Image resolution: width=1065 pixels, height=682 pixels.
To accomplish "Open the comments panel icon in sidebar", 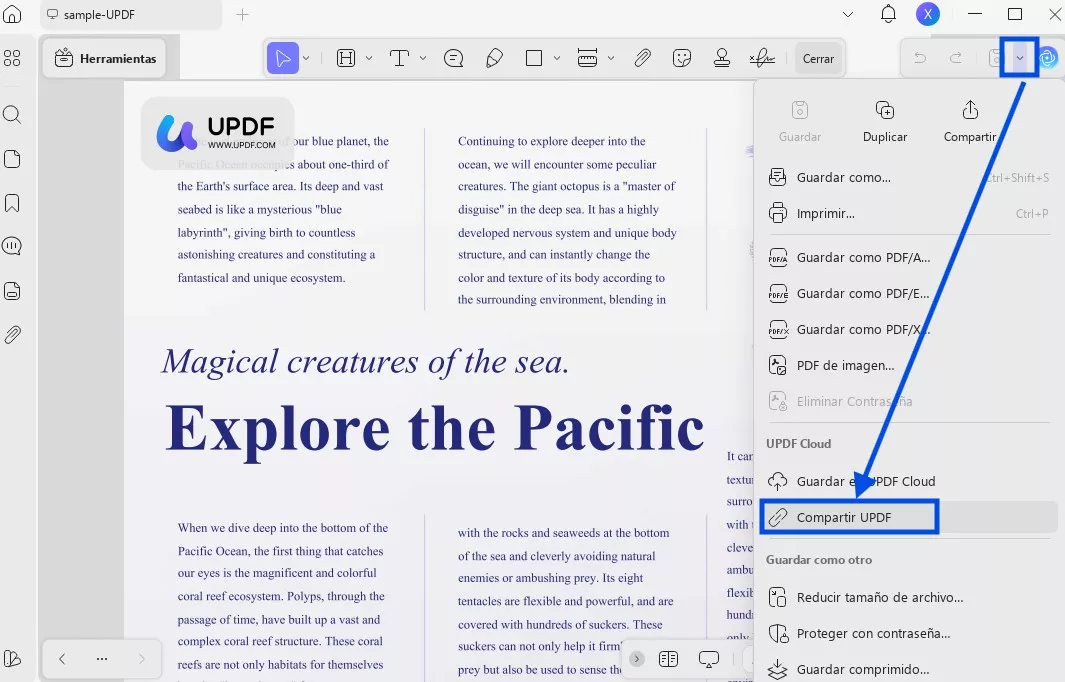I will tap(12, 246).
